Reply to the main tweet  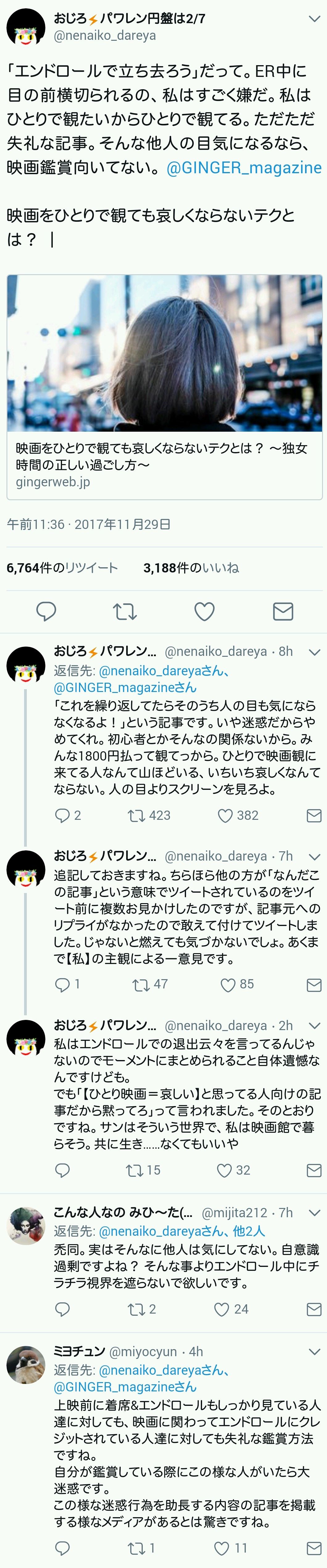click(x=46, y=611)
